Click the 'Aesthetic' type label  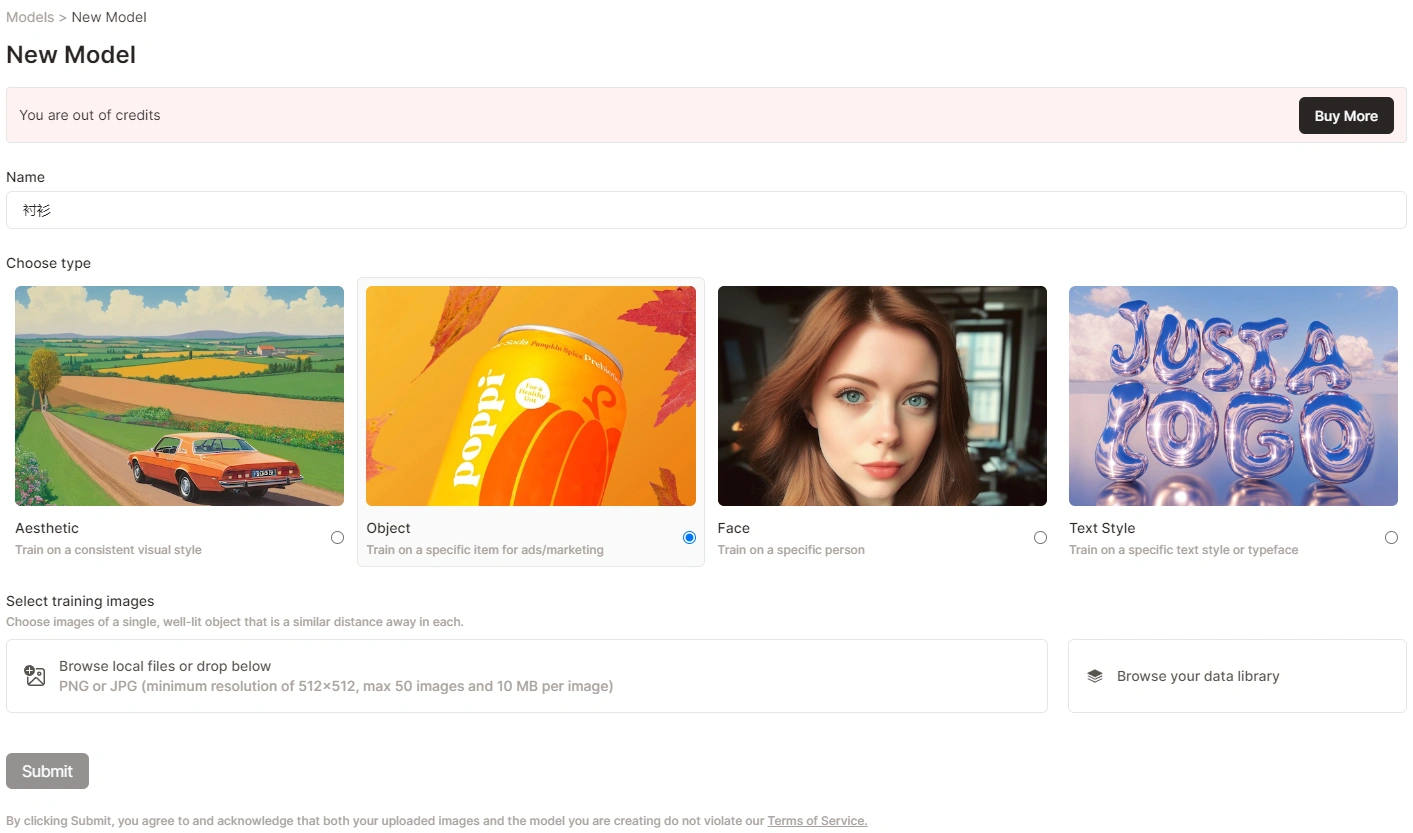(x=47, y=528)
